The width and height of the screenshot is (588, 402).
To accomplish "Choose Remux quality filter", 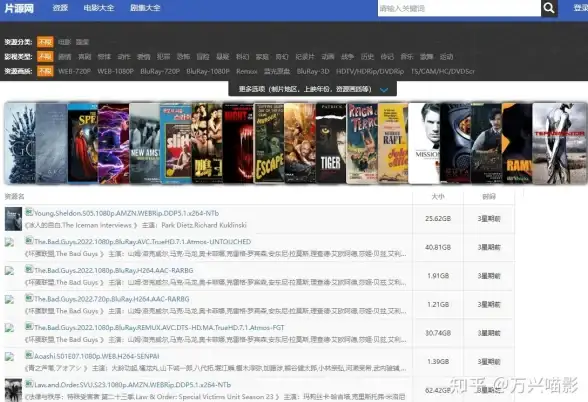I will click(x=247, y=71).
